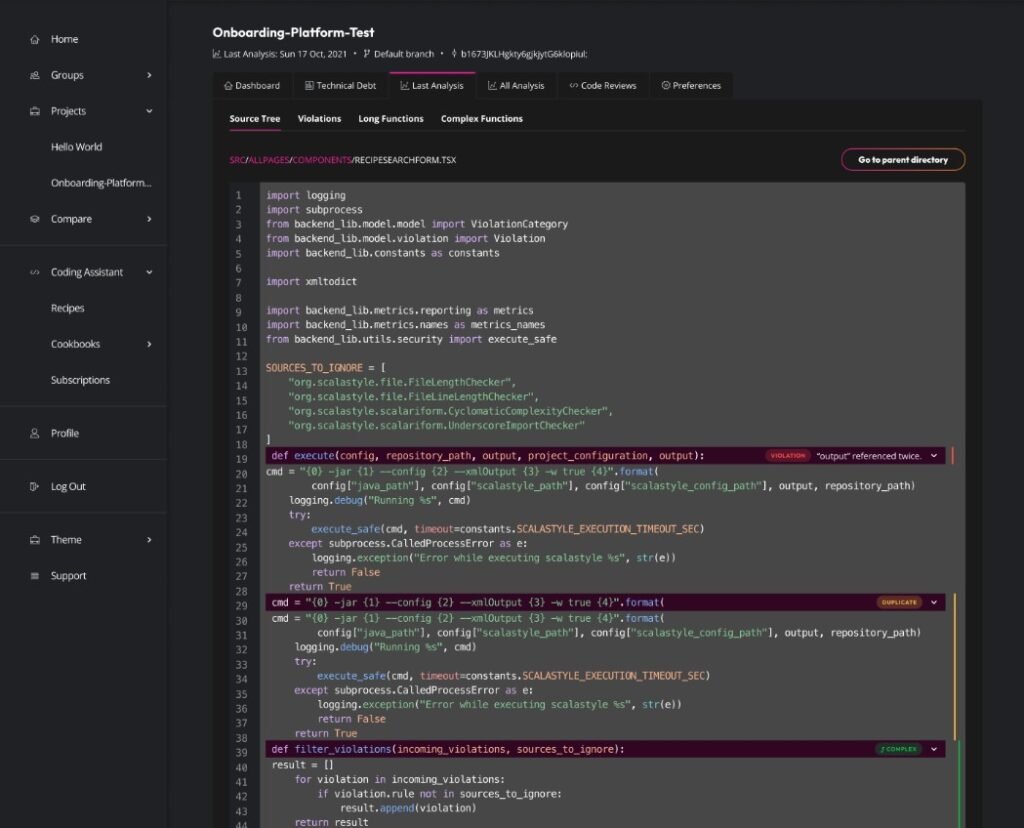The image size is (1024, 828).
Task: Open the Hello World project link
Action: pos(77,147)
